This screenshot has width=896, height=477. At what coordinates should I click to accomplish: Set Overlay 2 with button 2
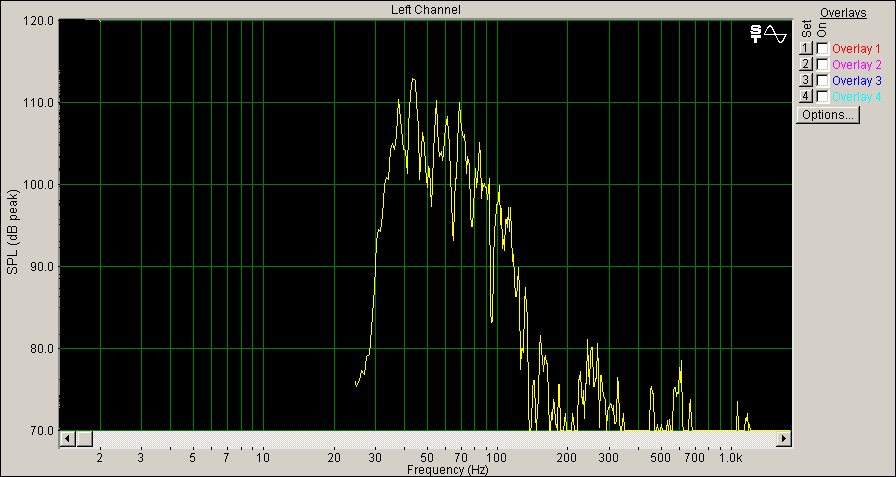click(806, 65)
